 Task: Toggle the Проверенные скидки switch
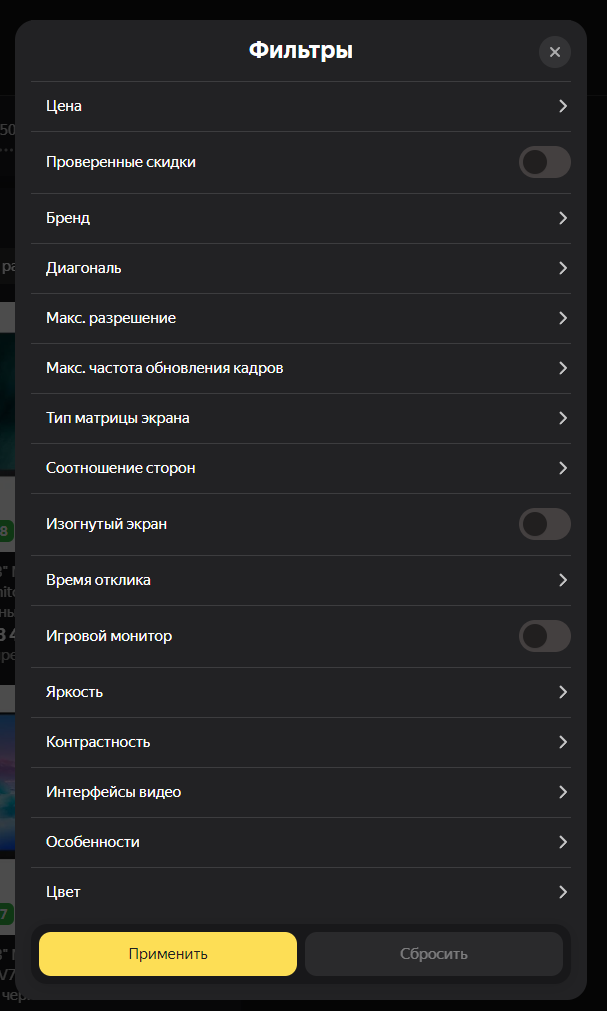click(x=544, y=162)
